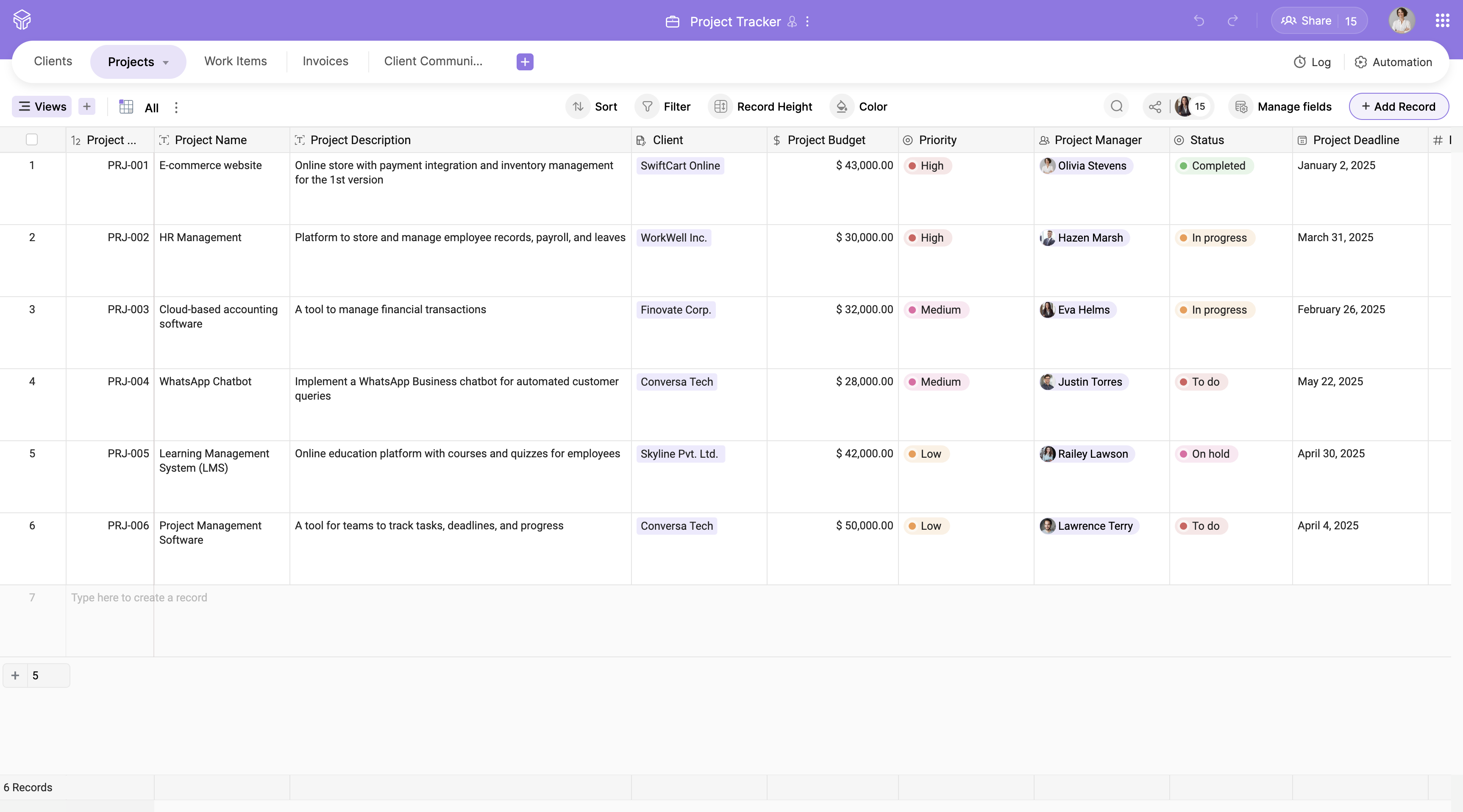The image size is (1463, 812).
Task: Open the Completed status tag for E-commerce website
Action: (1214, 166)
